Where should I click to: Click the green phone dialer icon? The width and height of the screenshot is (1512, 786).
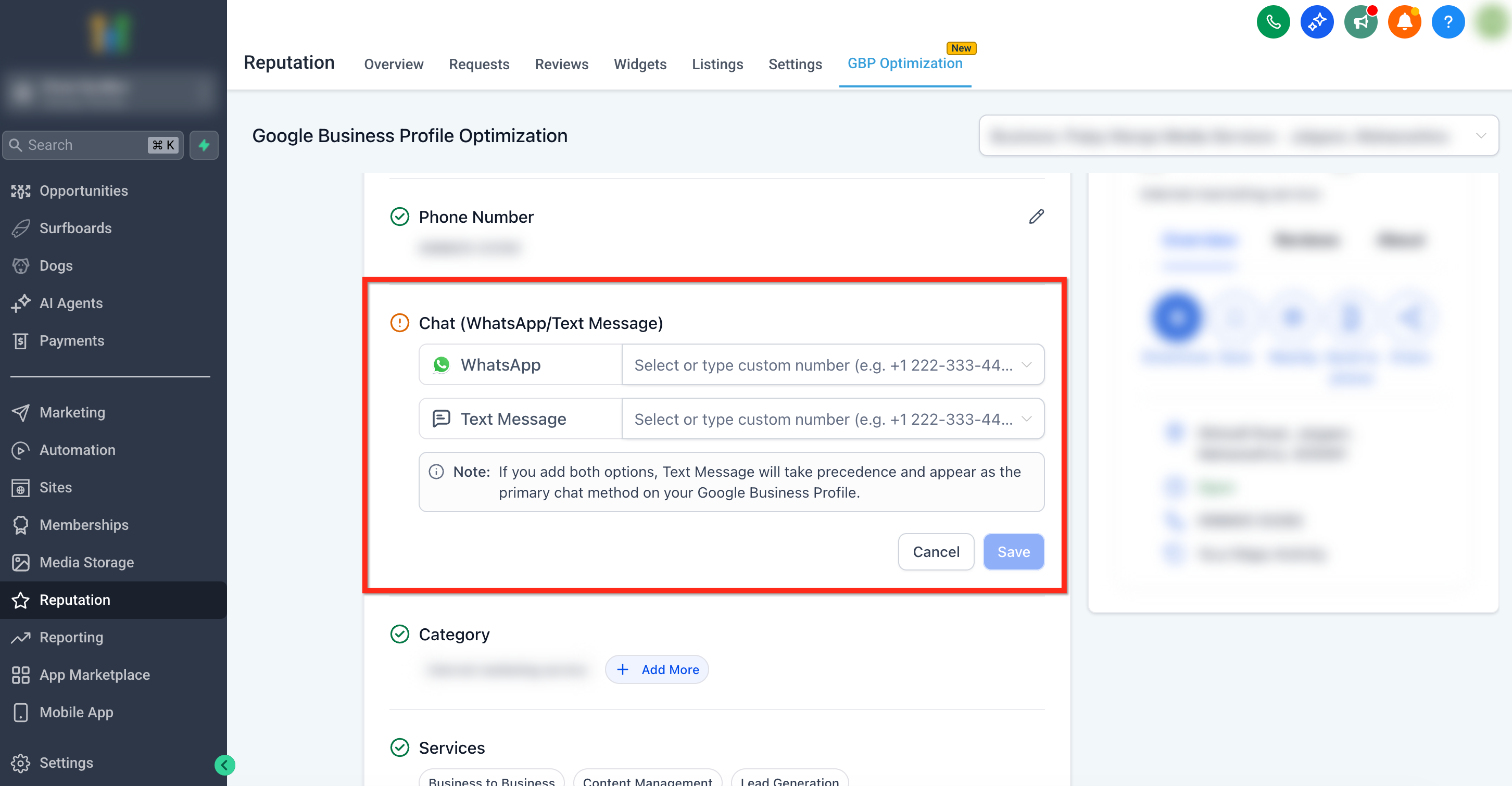click(1272, 22)
